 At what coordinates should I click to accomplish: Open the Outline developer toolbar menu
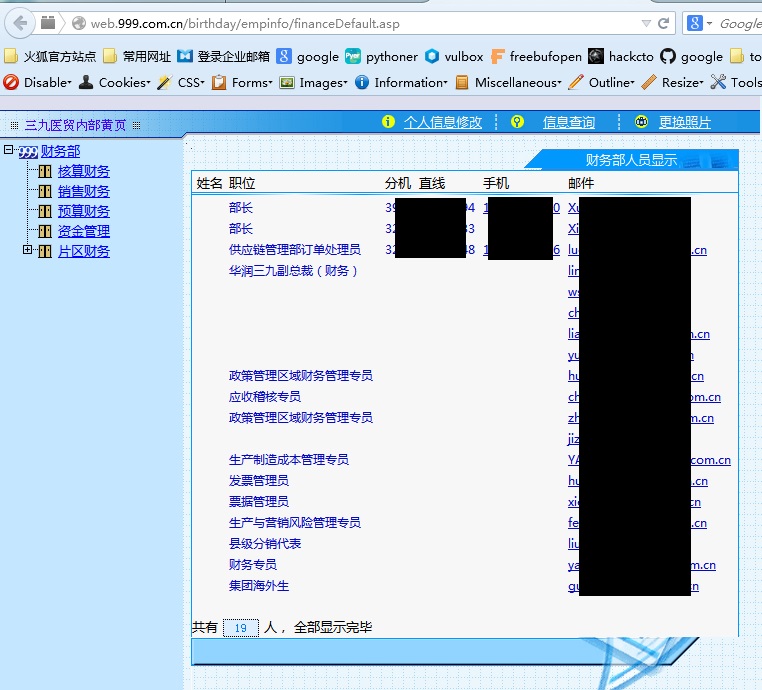(x=602, y=83)
